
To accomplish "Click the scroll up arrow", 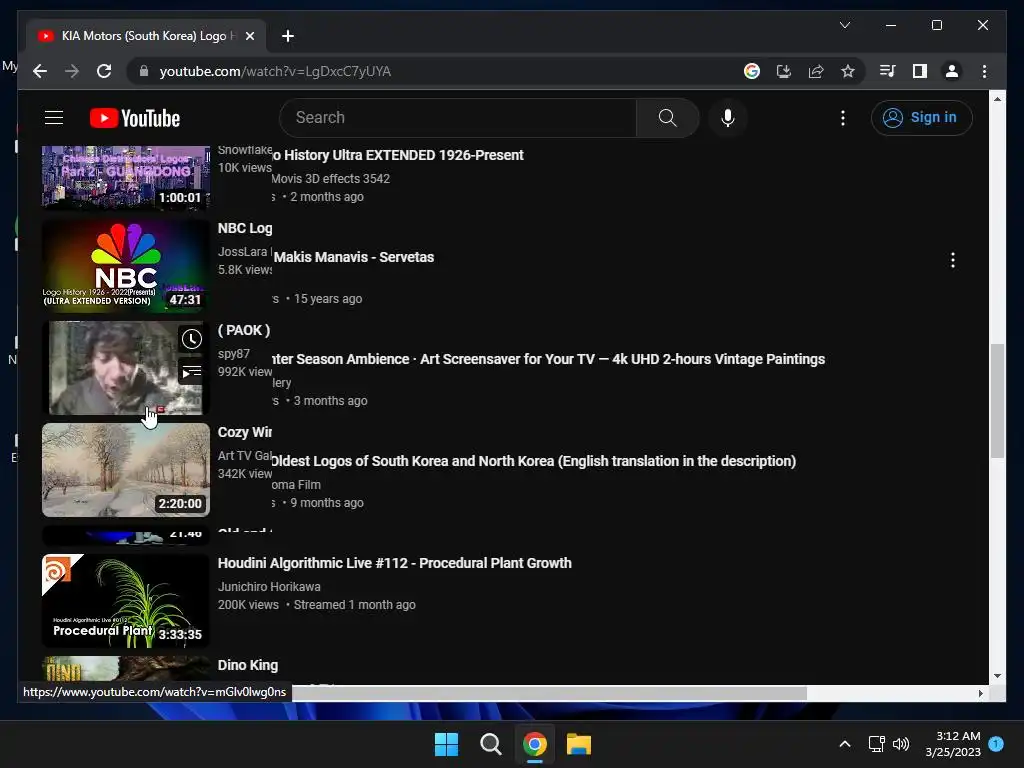I will [x=997, y=99].
